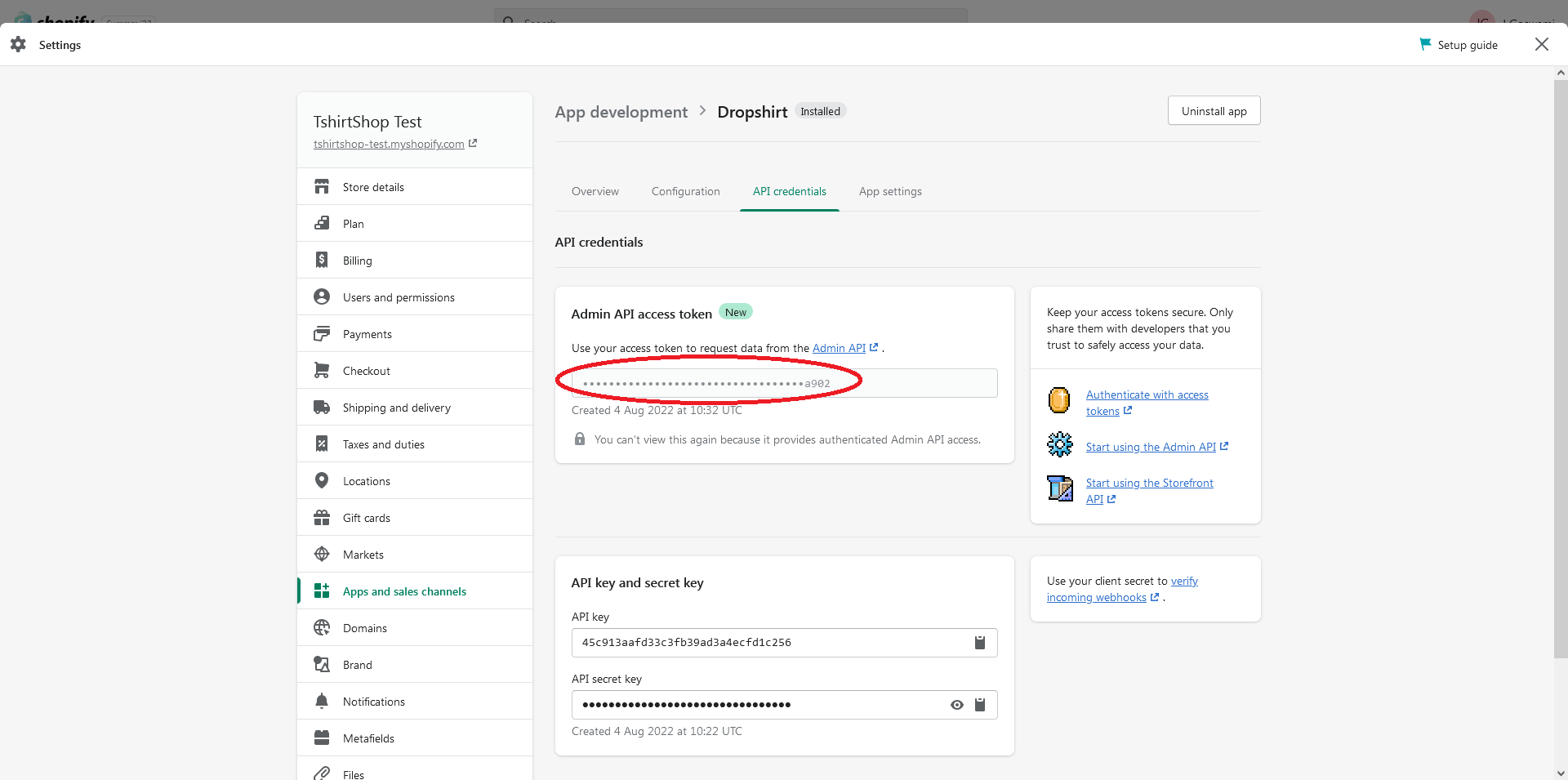Image resolution: width=1568 pixels, height=780 pixels.
Task: Click the Installed status badge
Action: (820, 111)
